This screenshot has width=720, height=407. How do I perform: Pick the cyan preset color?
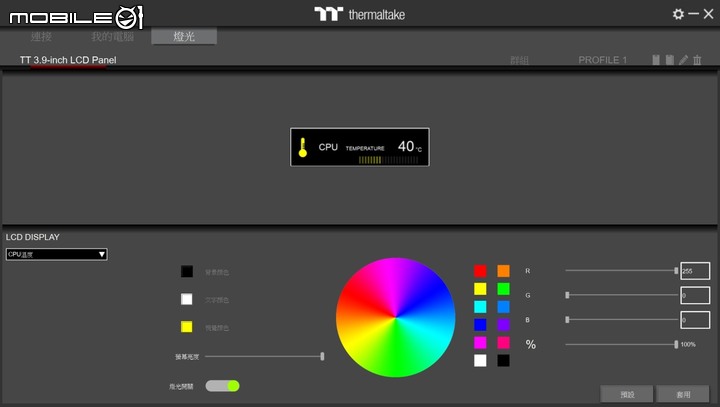[480, 306]
